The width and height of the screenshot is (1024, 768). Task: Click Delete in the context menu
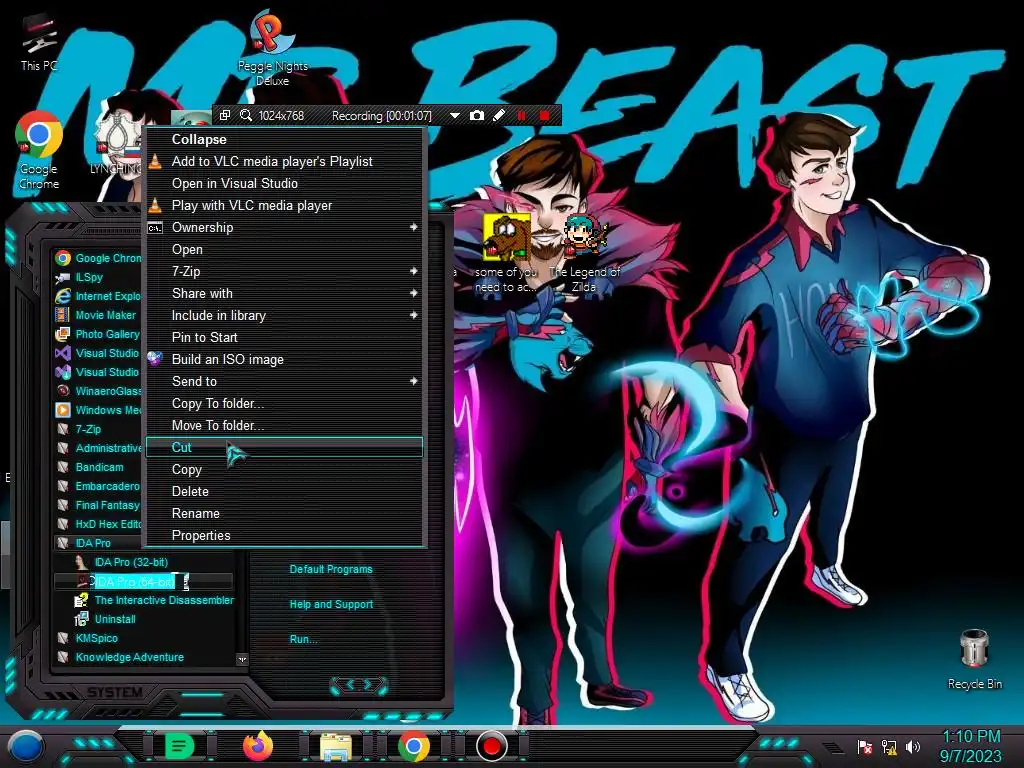pyautogui.click(x=285, y=491)
